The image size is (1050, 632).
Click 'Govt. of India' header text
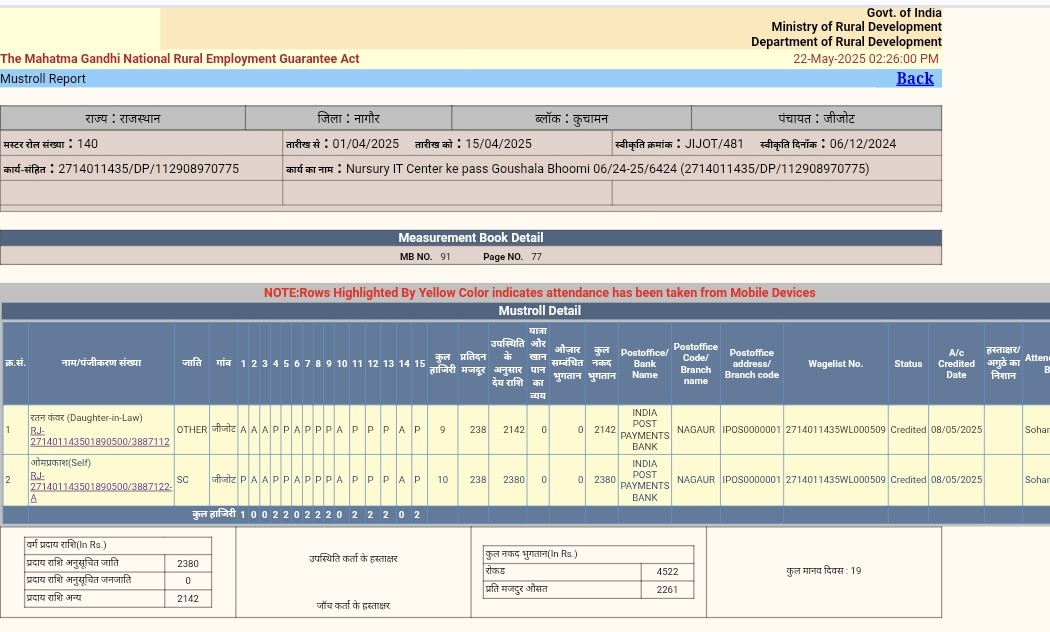pyautogui.click(x=904, y=13)
